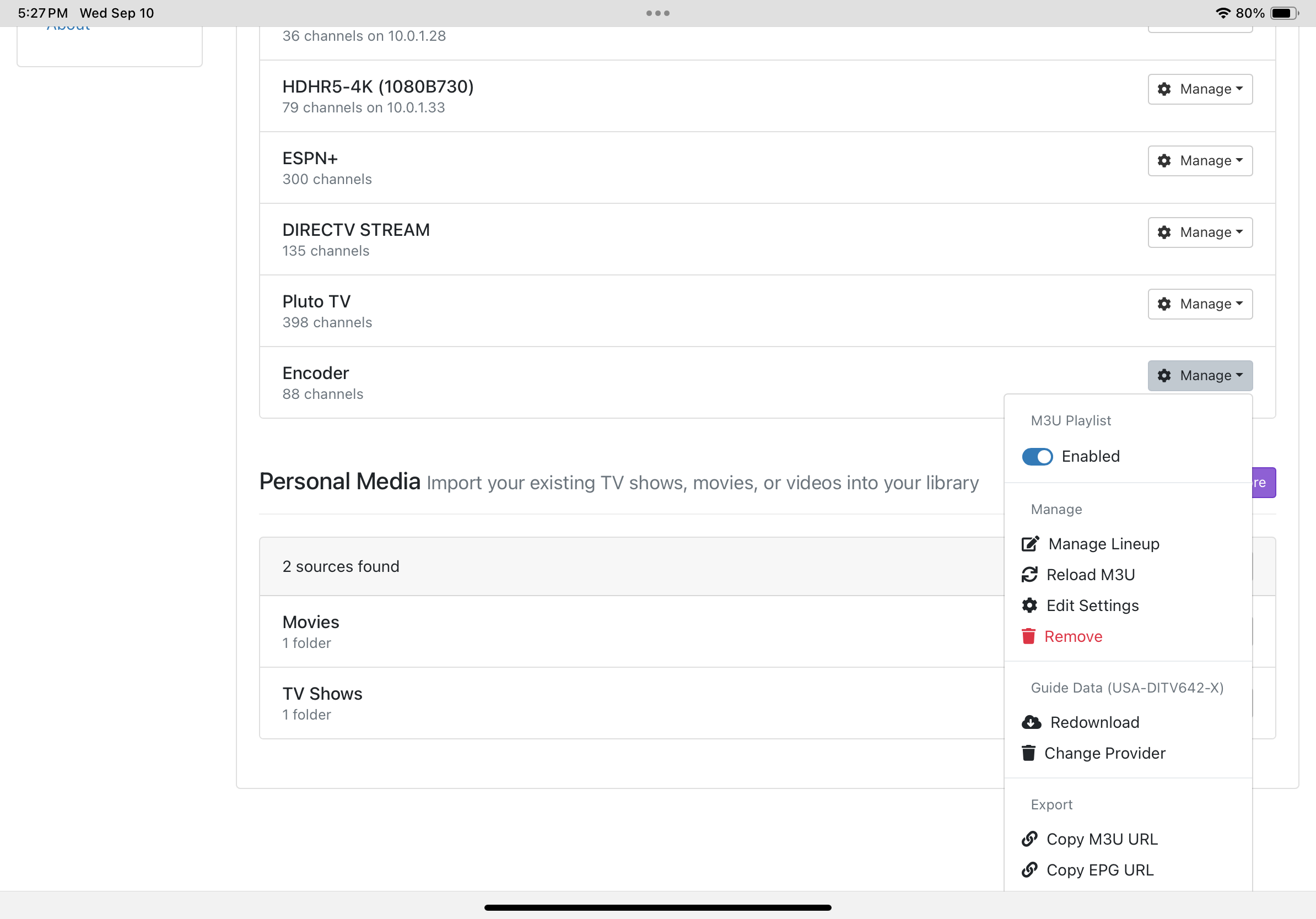Click the partially hidden purple button
1316x919 pixels.
point(1264,483)
